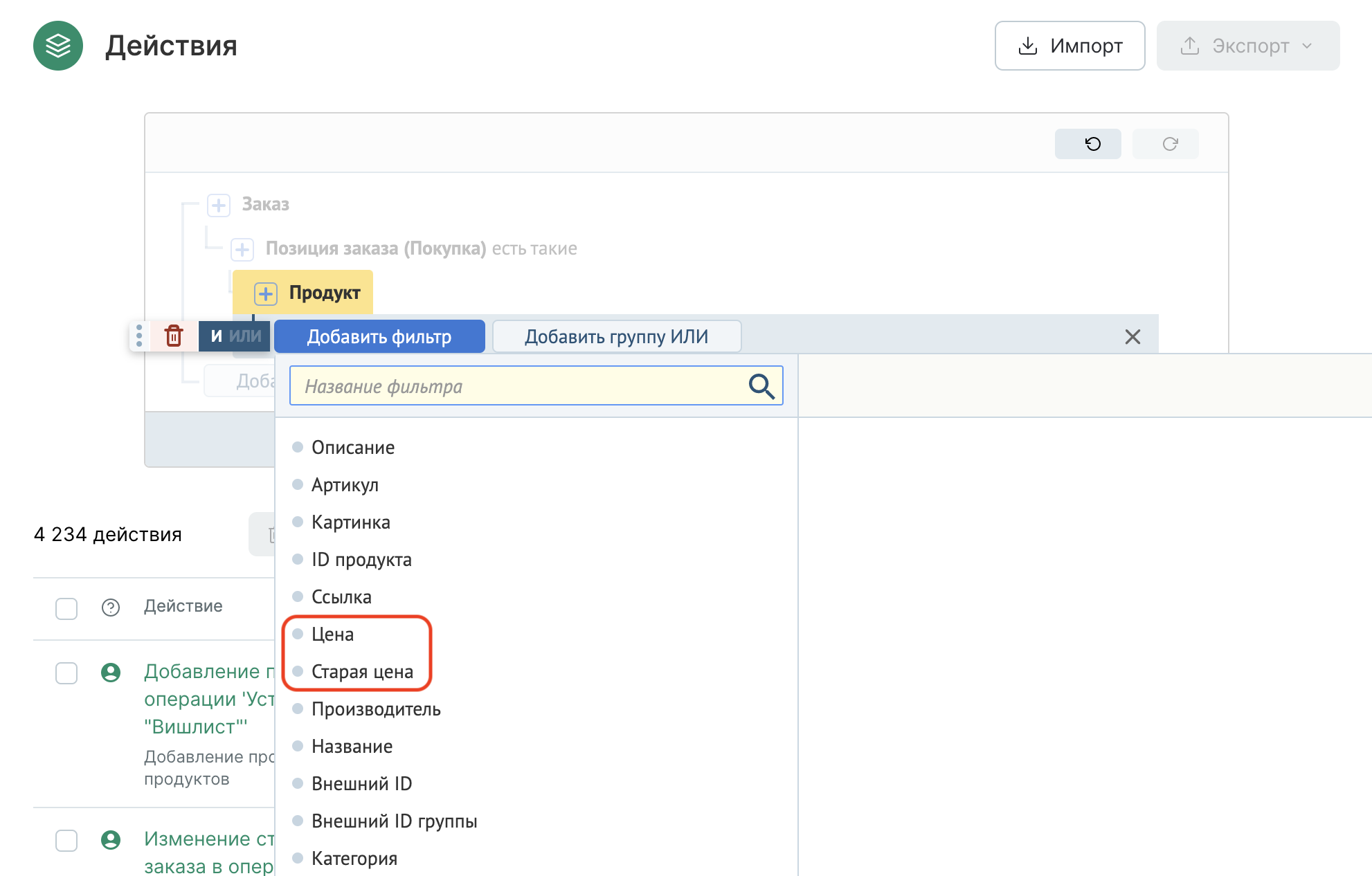Choose the ID продукта filter

pos(361,560)
